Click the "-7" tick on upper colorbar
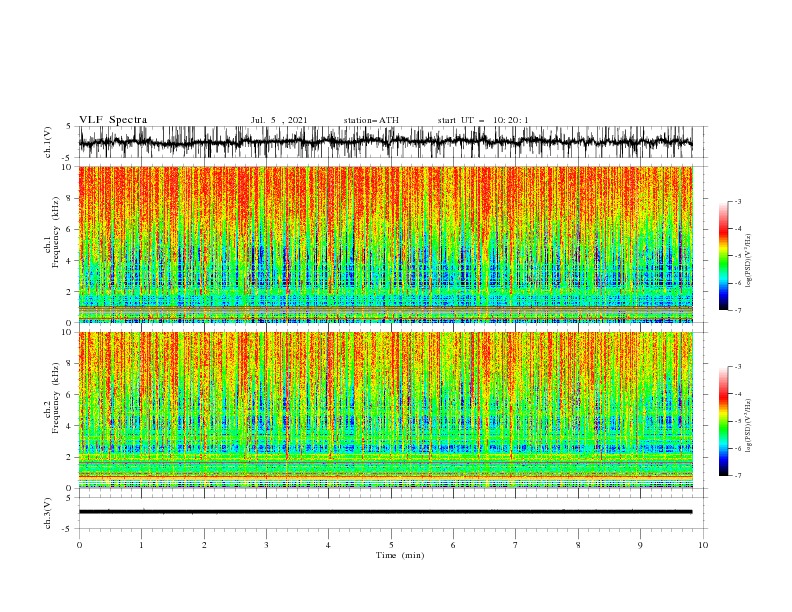Image resolution: width=792 pixels, height=612 pixels. (738, 310)
